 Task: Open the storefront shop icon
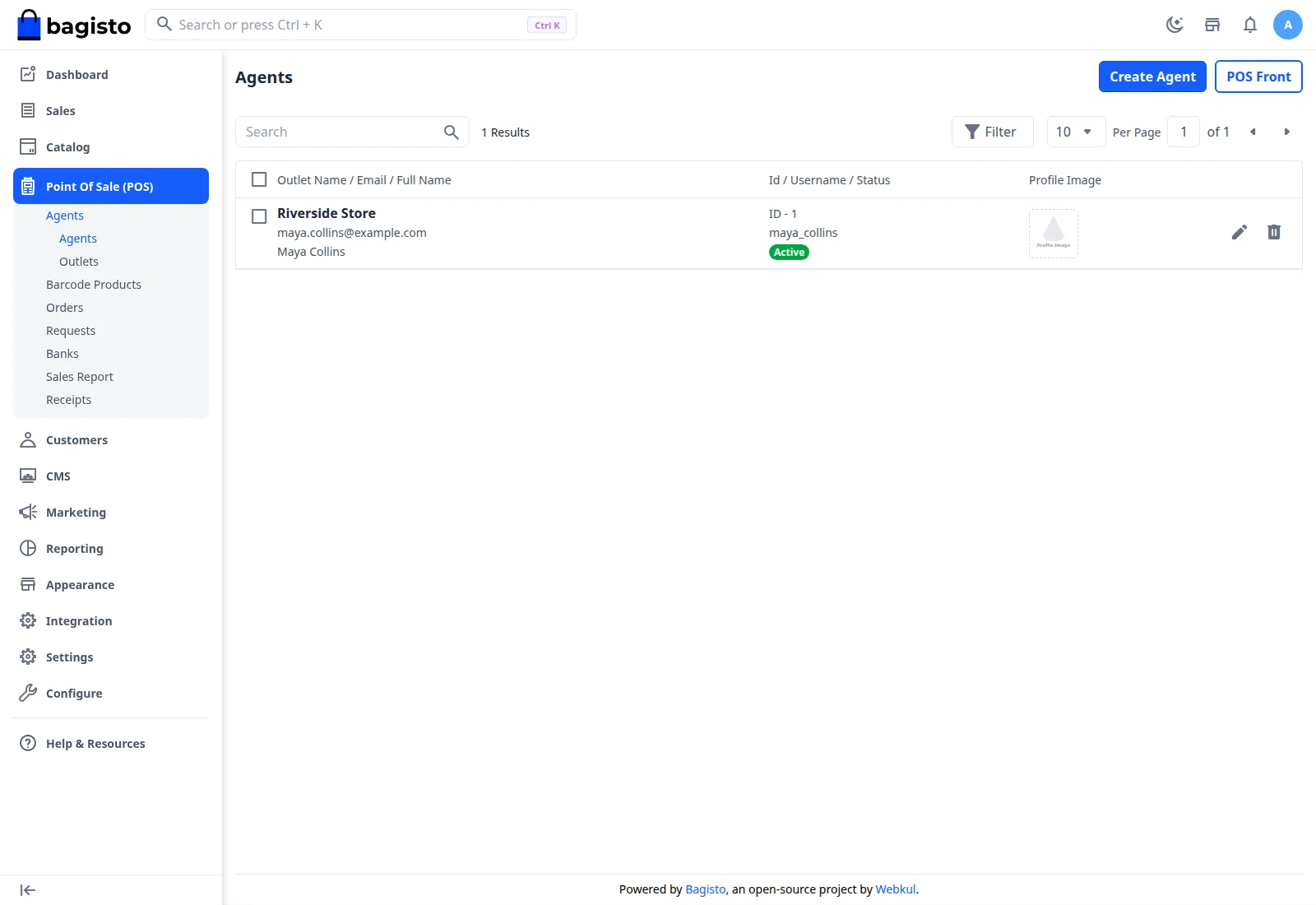pos(1212,25)
